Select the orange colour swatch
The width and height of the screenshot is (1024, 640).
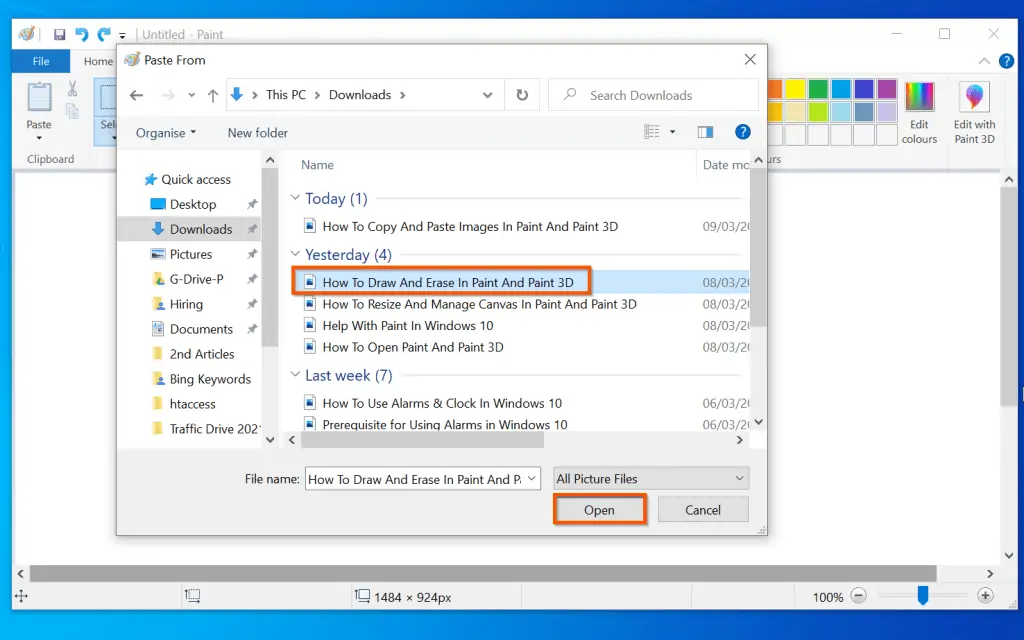tap(775, 88)
